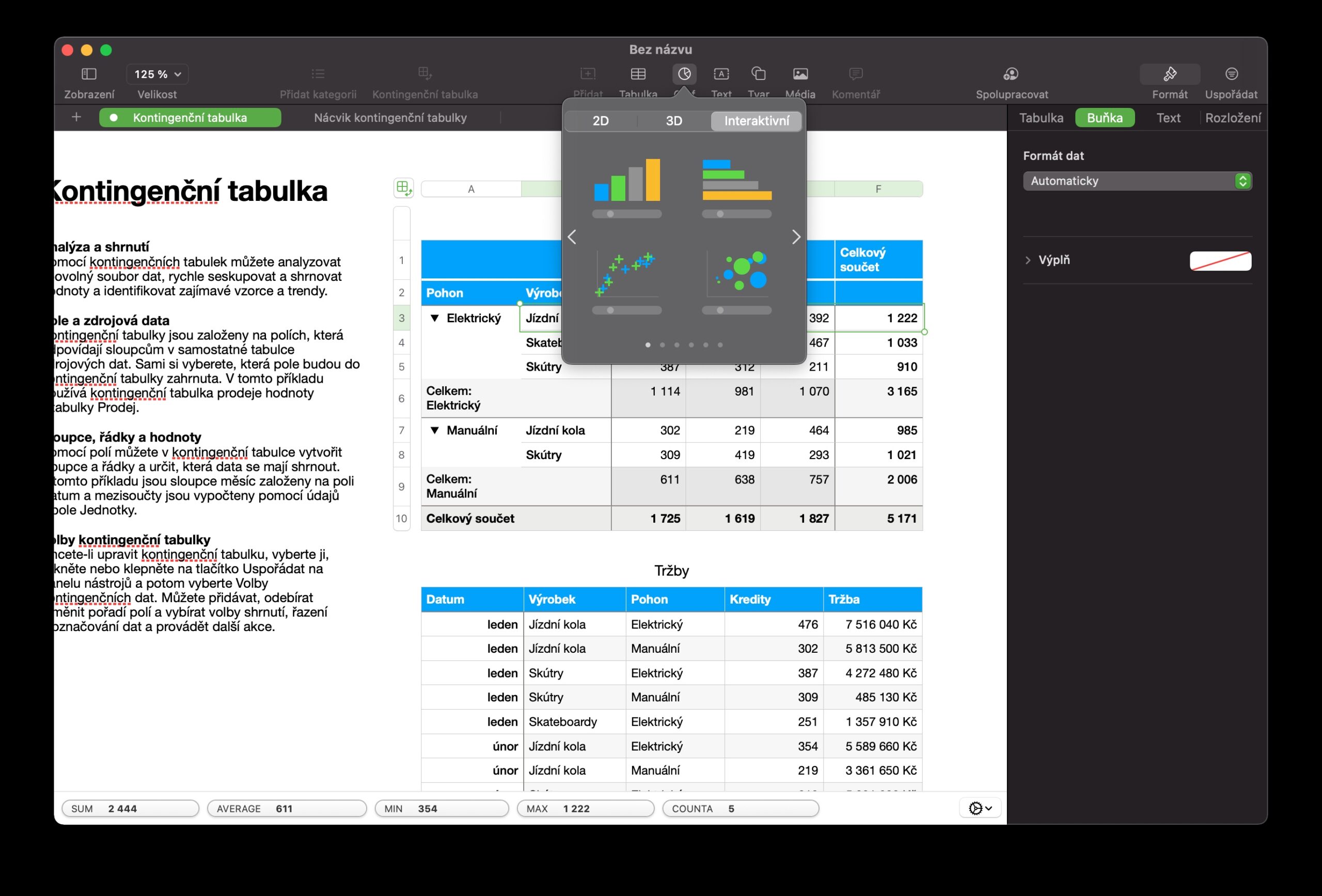This screenshot has width=1322, height=896.
Task: Click the Výplň fill color swatch
Action: point(1220,261)
